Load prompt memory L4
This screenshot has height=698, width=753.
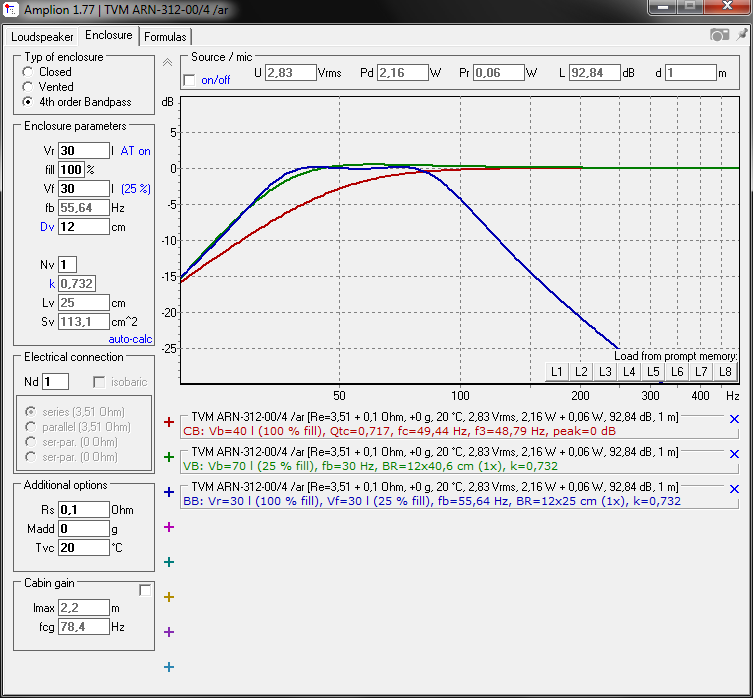tap(629, 372)
